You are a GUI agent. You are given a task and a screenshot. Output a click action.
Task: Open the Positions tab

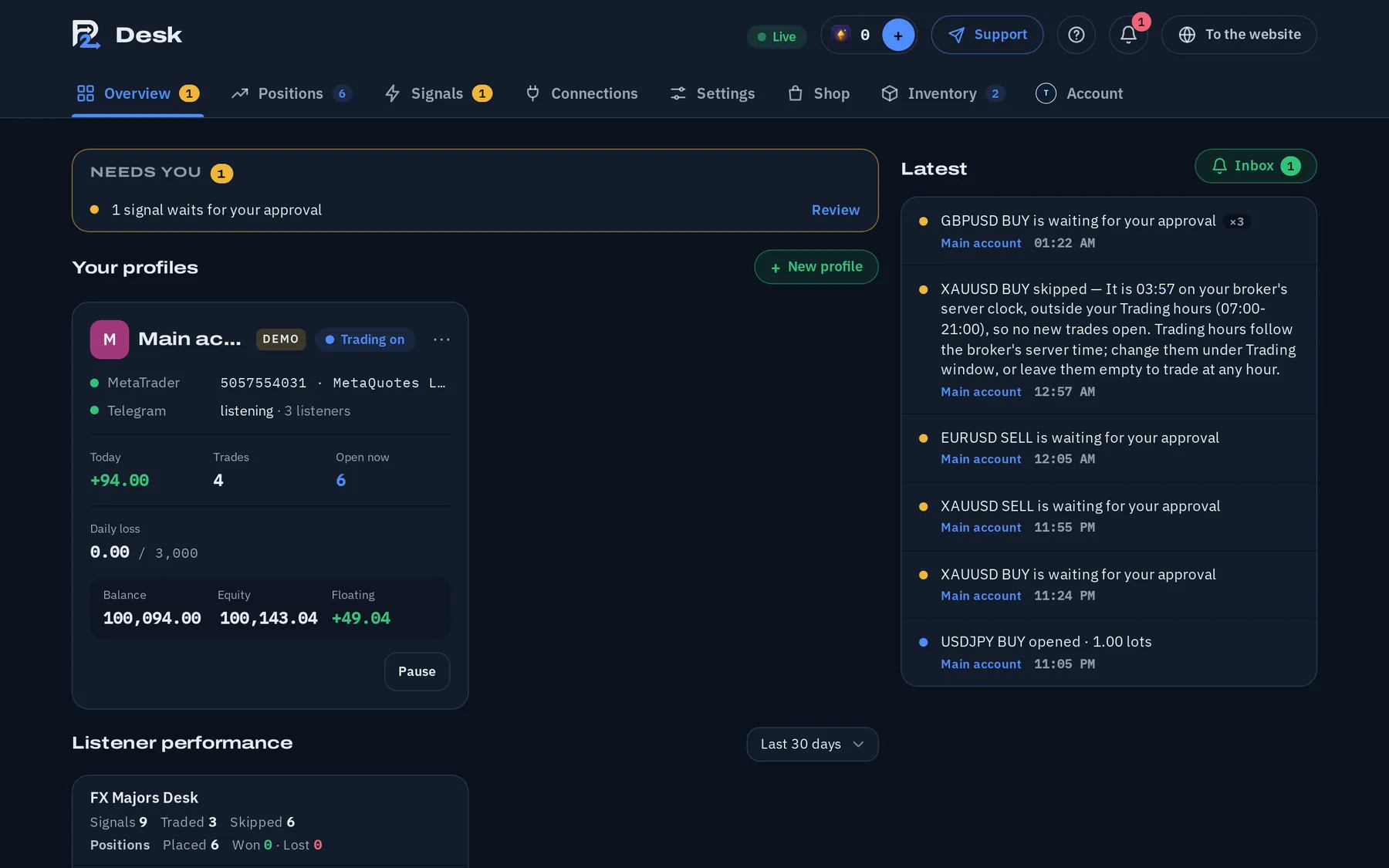[x=292, y=93]
